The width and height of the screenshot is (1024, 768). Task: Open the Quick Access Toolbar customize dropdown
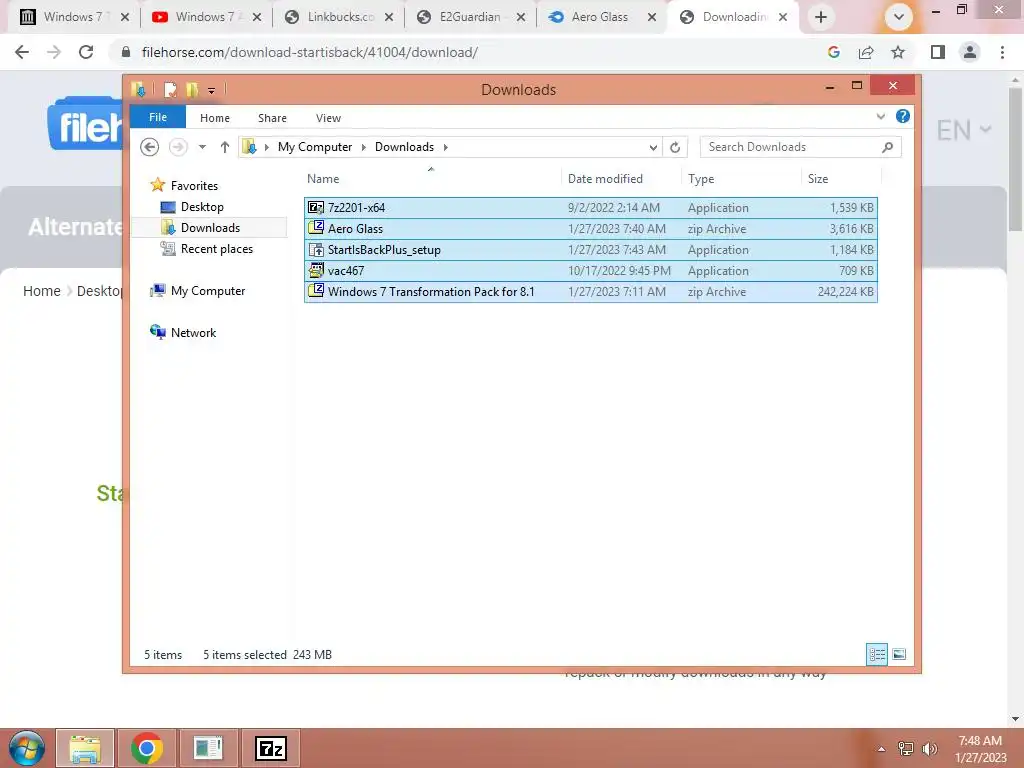pyautogui.click(x=212, y=90)
